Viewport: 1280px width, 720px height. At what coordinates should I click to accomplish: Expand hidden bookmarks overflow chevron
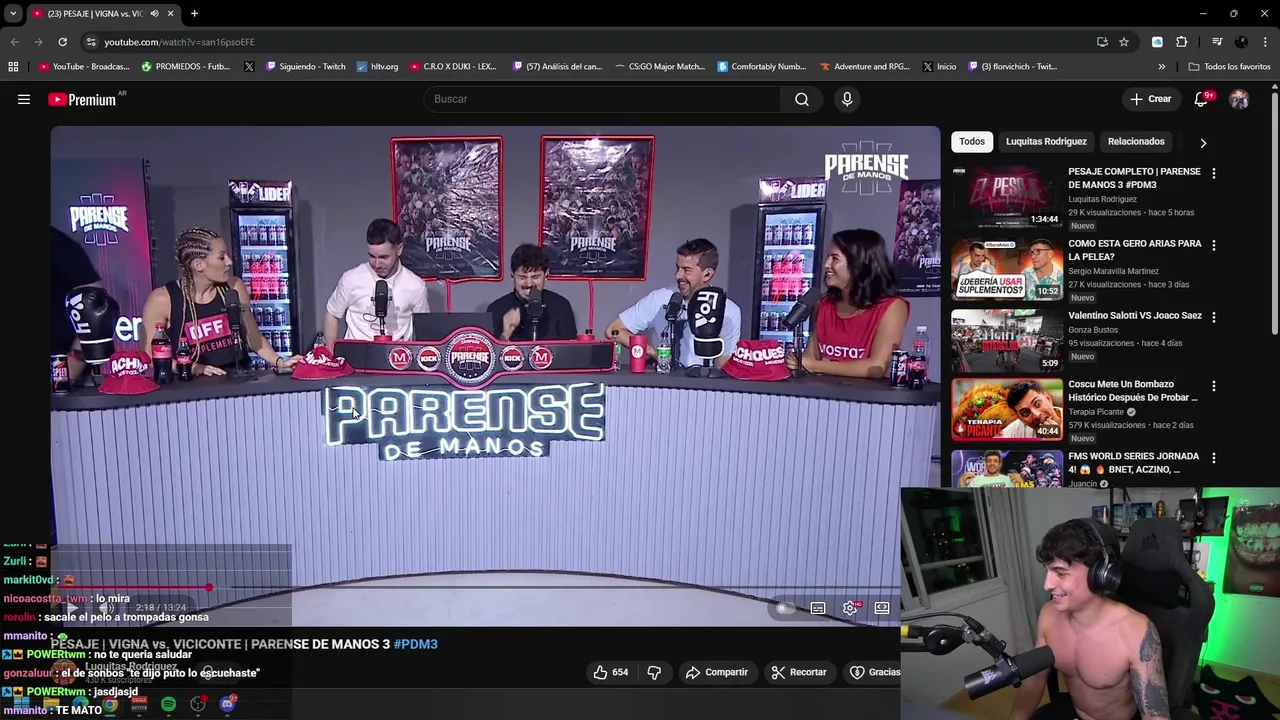click(1161, 67)
